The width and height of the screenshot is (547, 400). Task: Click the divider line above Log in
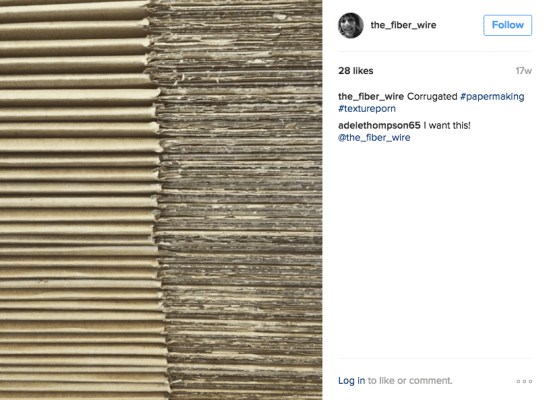pos(435,359)
